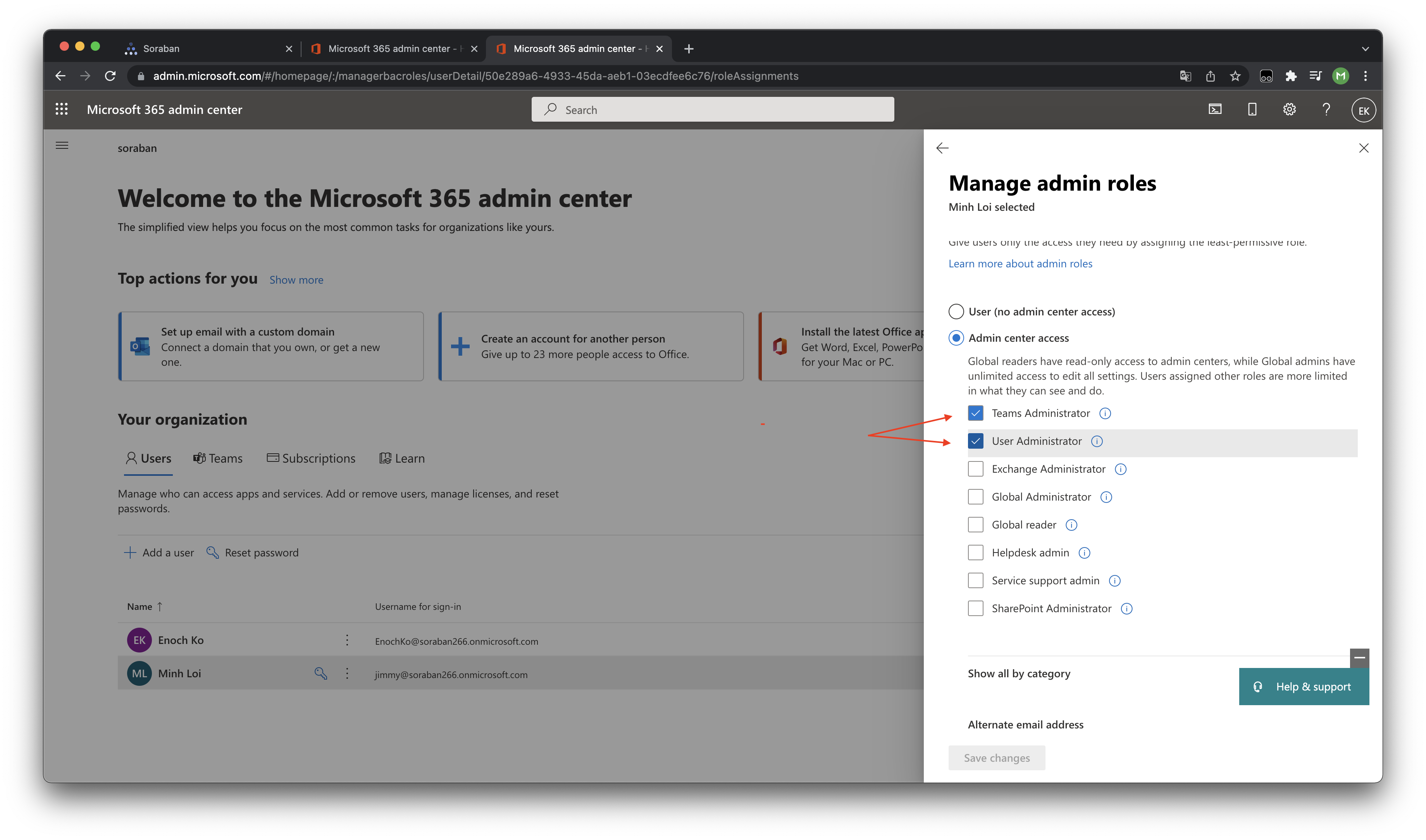Show info for Global reader role
The image size is (1426, 840).
[1071, 525]
